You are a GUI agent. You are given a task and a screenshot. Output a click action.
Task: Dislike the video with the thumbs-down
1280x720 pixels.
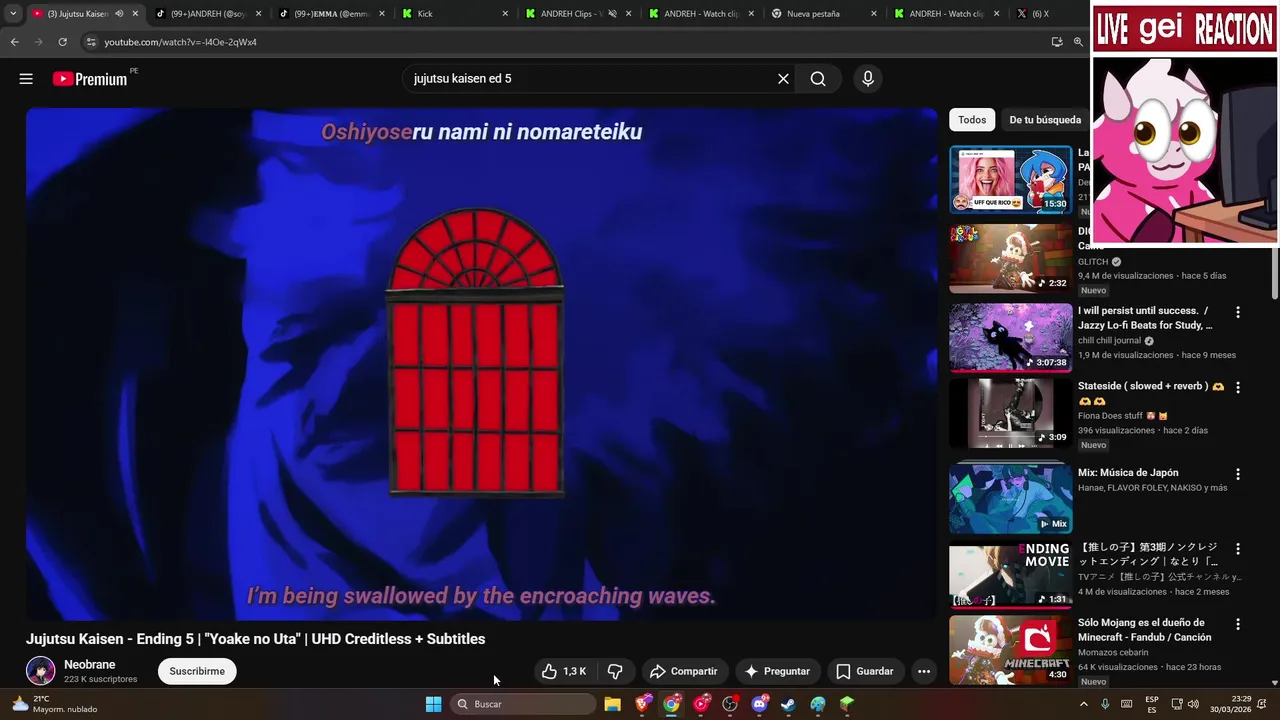616,671
